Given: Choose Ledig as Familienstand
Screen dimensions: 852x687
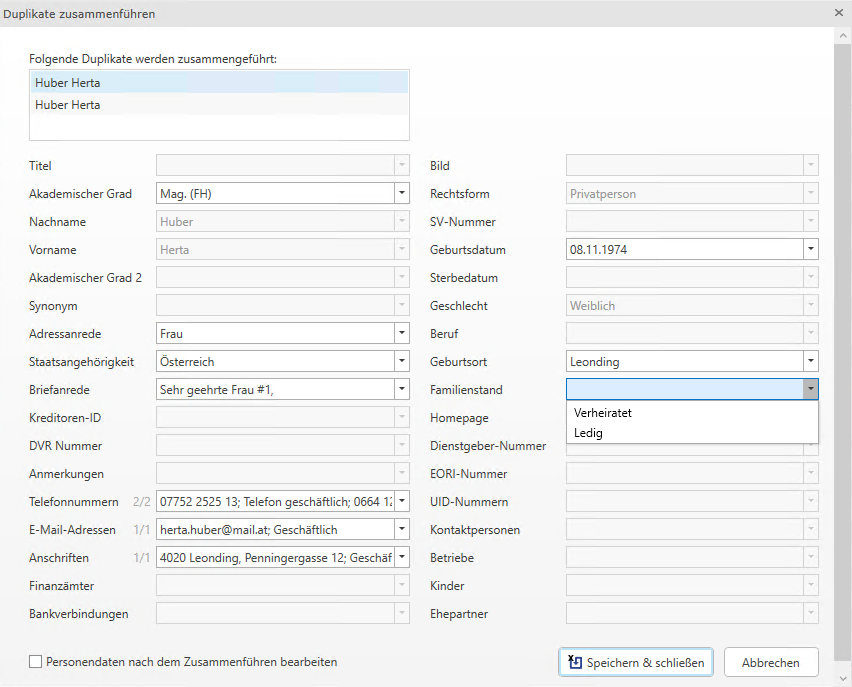Looking at the screenshot, I should pyautogui.click(x=589, y=433).
